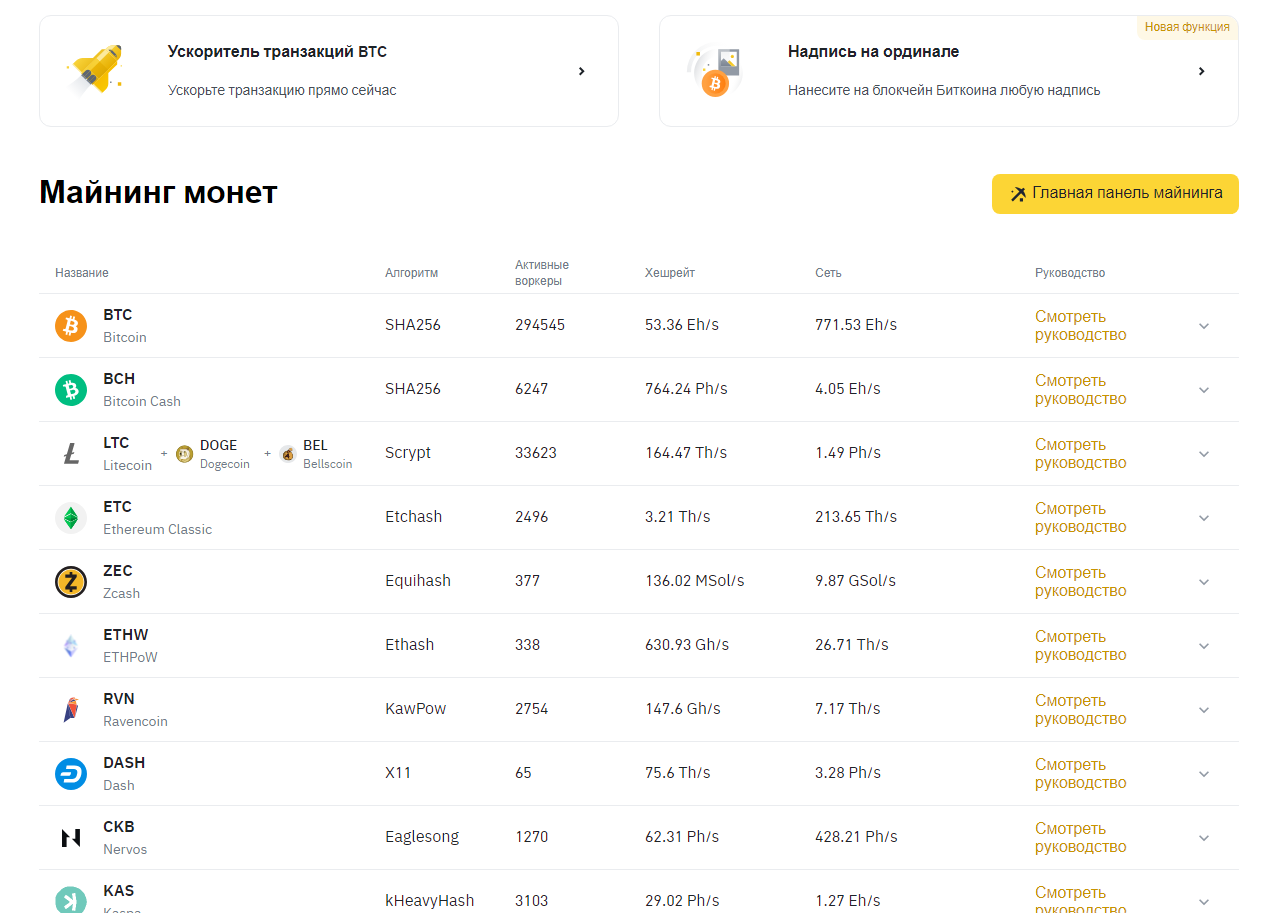Screen dimensions: 1277x913
Task: Open Смотреть руководство link for BTC
Action: (x=1081, y=326)
